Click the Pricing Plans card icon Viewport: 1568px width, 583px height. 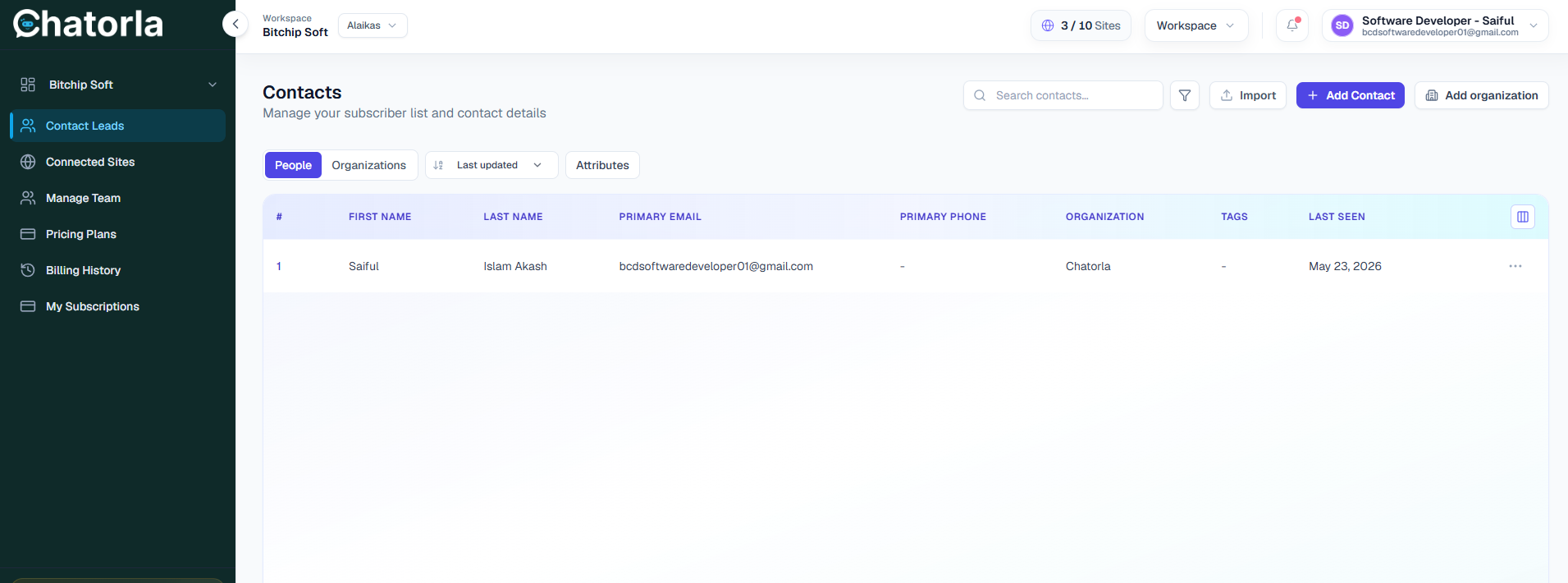point(28,234)
